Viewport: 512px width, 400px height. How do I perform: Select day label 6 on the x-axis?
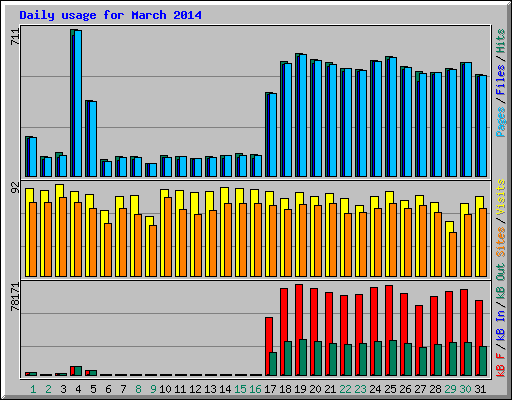pyautogui.click(x=108, y=389)
